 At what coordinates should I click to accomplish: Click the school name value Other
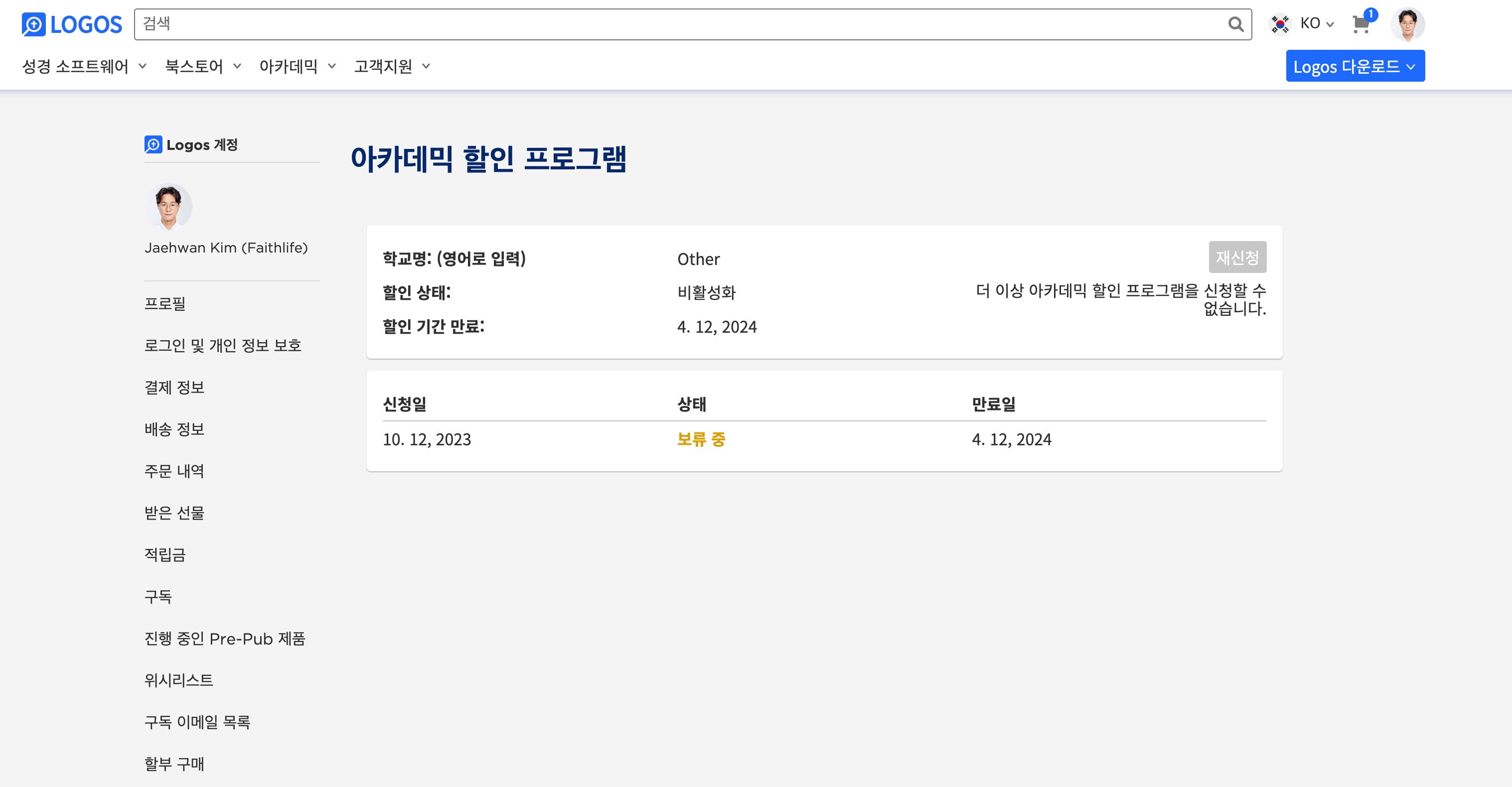tap(699, 259)
